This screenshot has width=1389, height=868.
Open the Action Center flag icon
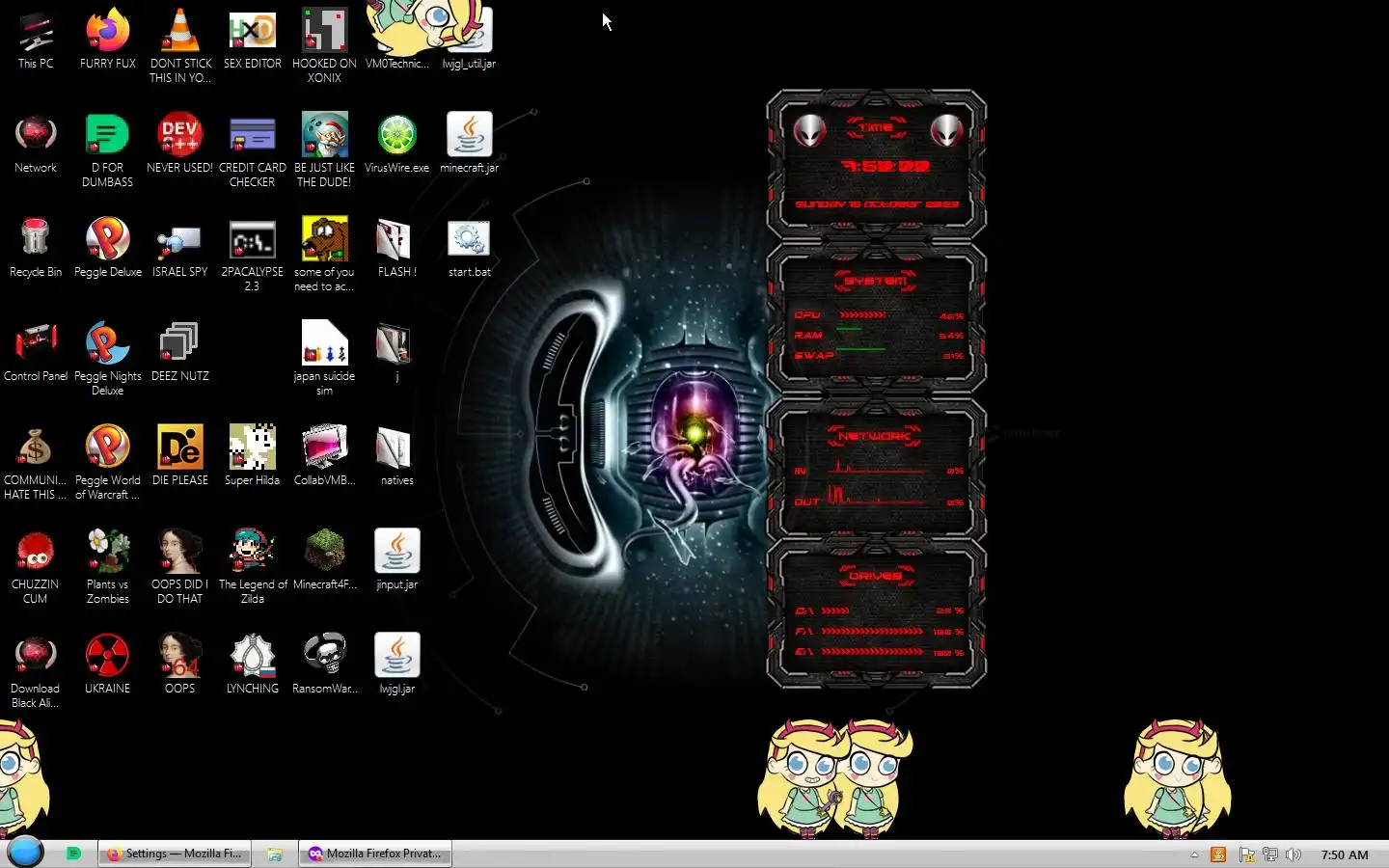[1246, 854]
